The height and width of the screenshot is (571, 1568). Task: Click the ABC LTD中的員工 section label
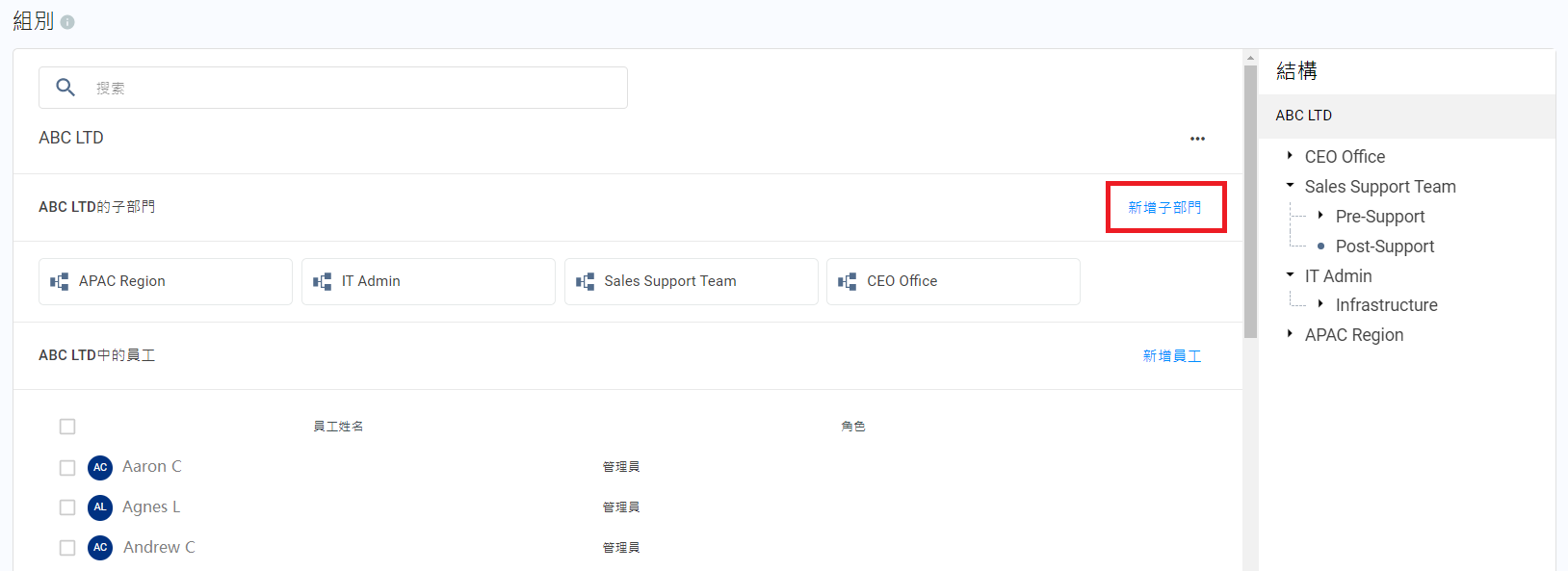(96, 355)
